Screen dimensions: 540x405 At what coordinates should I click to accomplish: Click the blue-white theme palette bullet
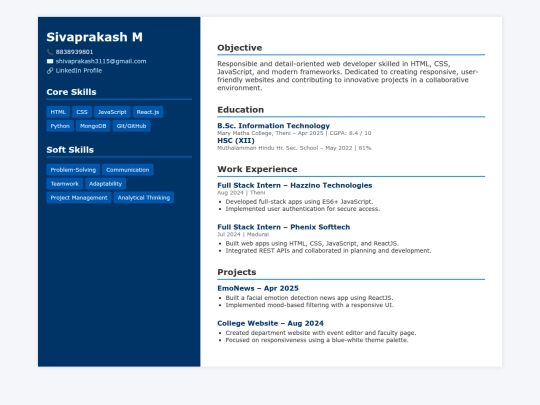(317, 340)
